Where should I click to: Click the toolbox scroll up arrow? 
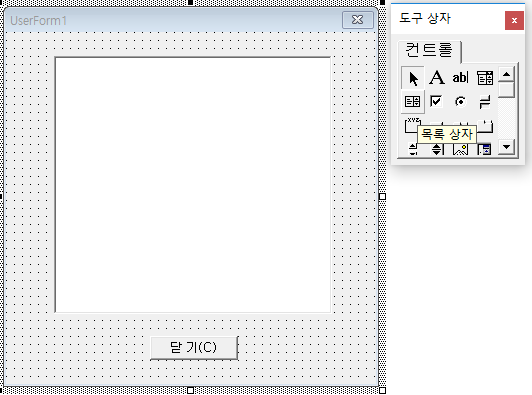pos(507,74)
